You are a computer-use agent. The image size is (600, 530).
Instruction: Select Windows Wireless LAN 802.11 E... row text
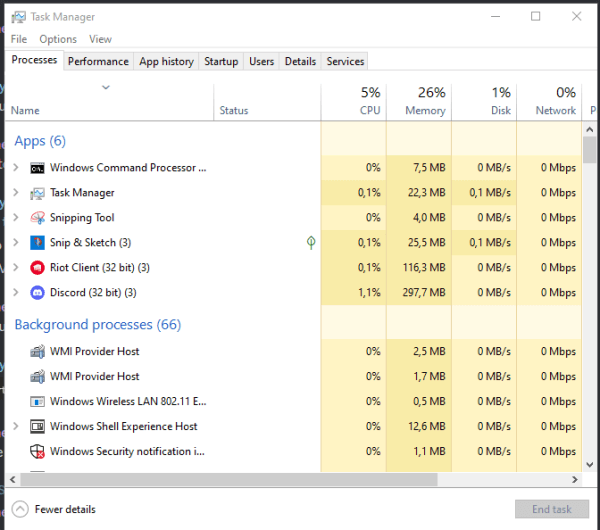point(128,401)
